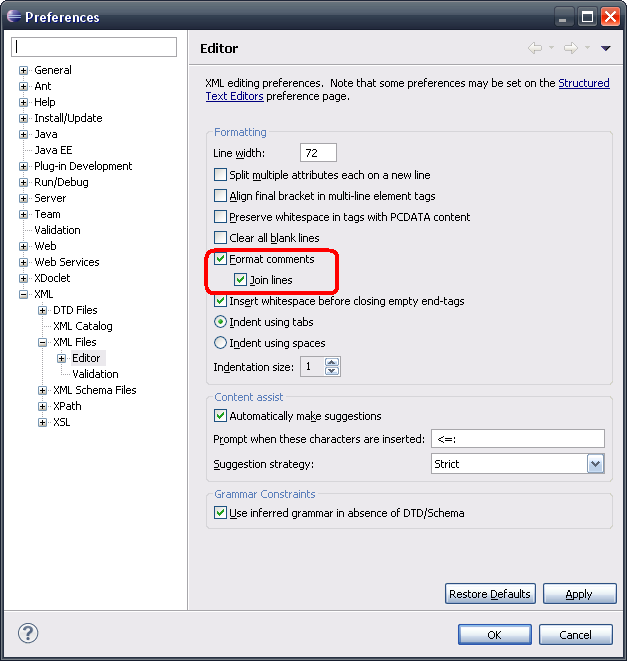
Task: Select Java EE in preferences tree
Action: 53,150
